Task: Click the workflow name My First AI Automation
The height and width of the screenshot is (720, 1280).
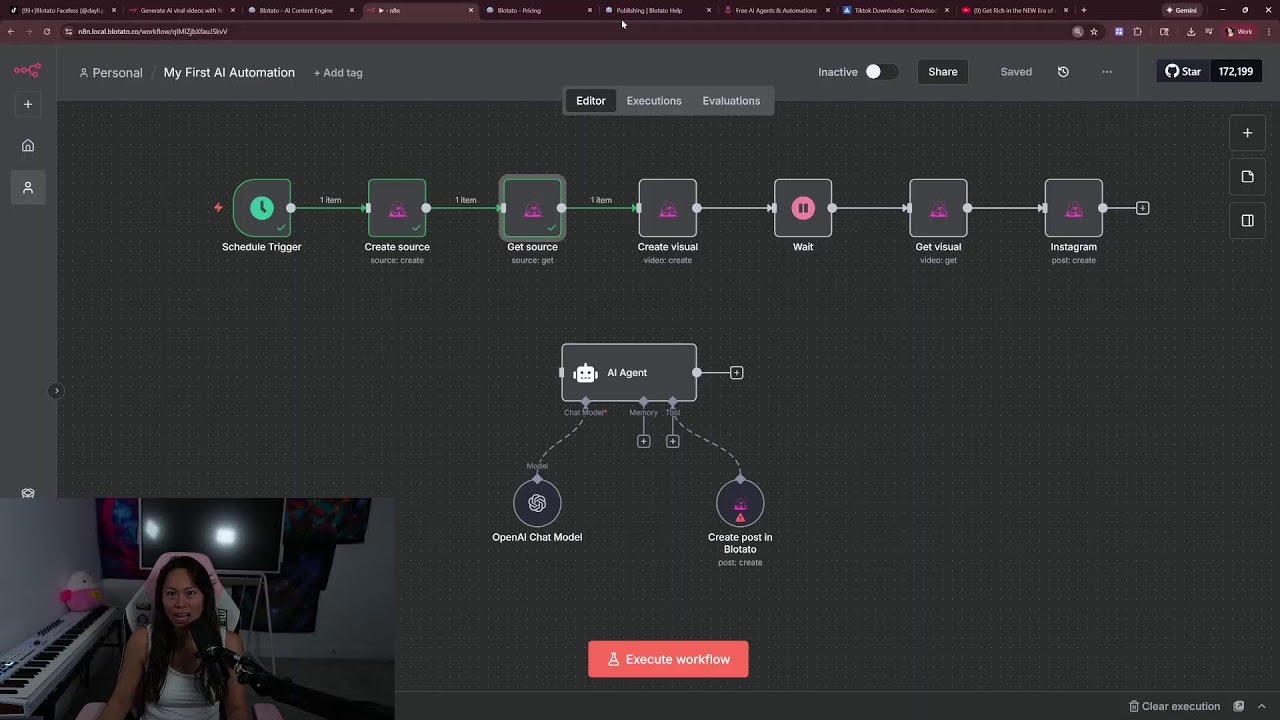Action: click(229, 72)
